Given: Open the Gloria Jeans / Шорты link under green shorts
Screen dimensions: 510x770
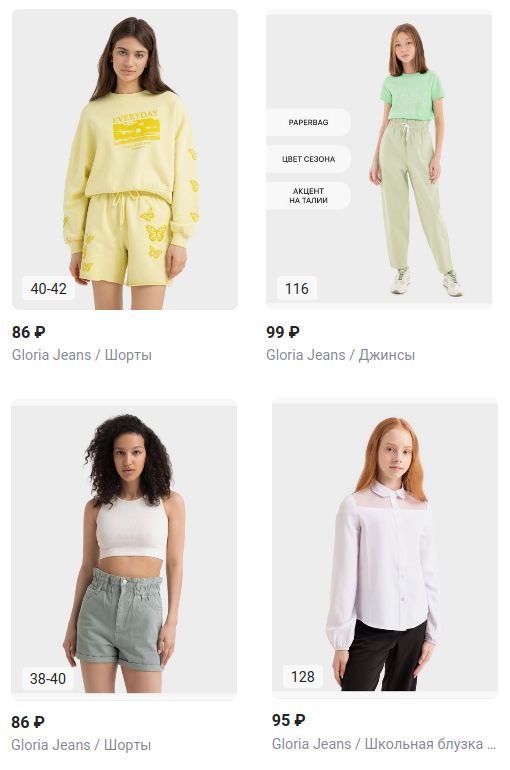Looking at the screenshot, I should pyautogui.click(x=81, y=744).
